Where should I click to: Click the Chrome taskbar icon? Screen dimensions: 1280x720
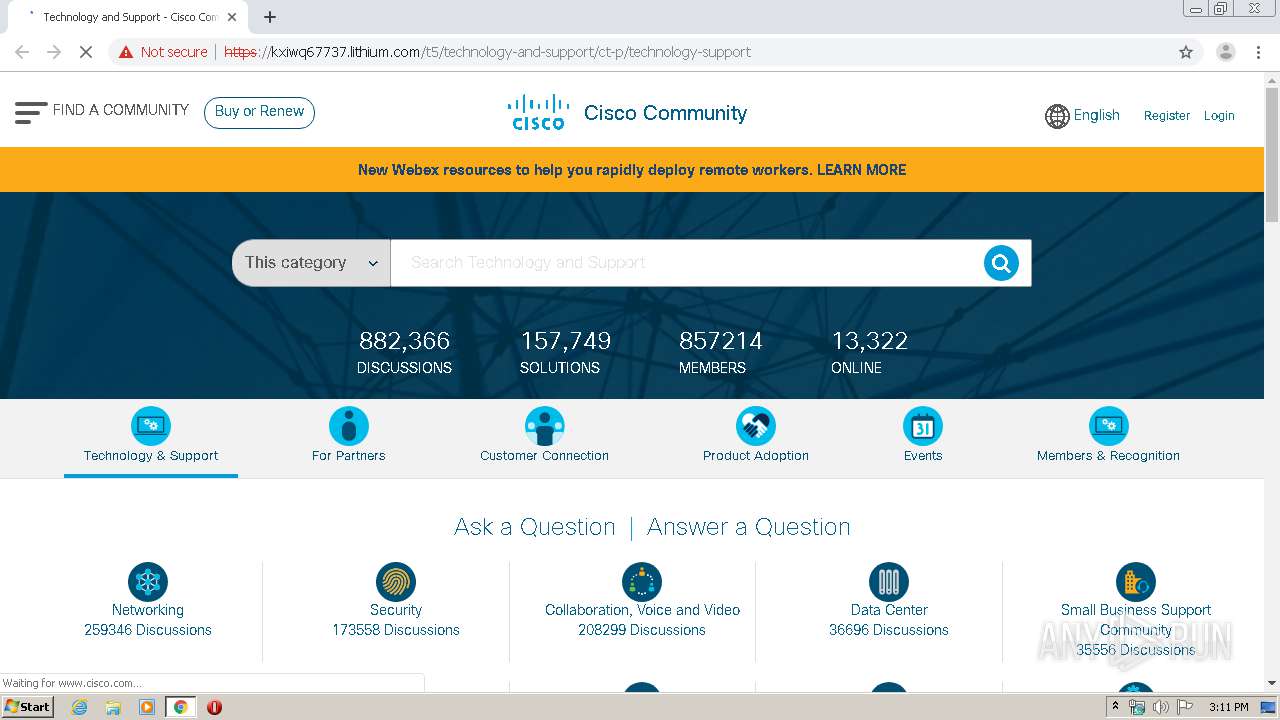pos(180,707)
